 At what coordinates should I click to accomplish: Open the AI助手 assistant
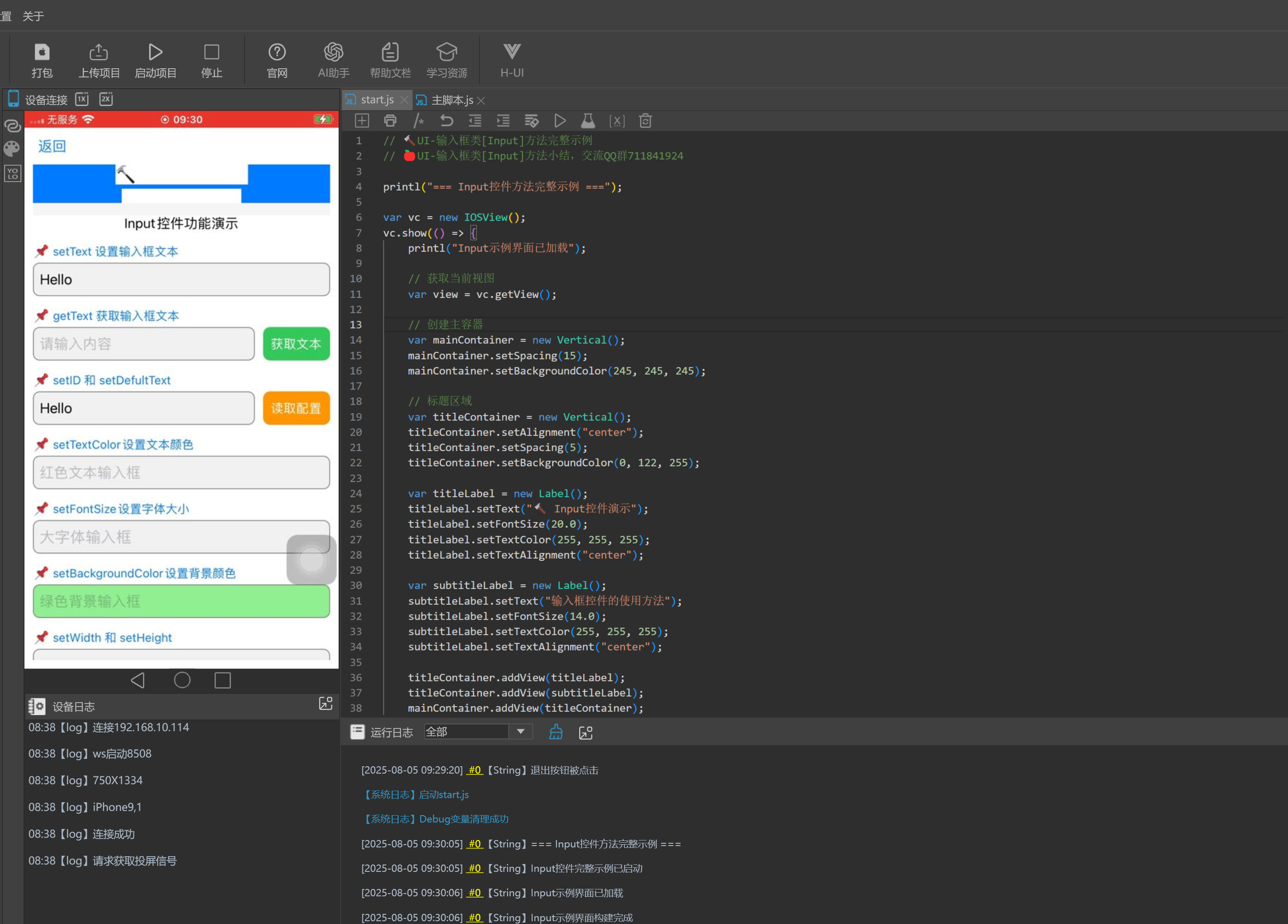[x=333, y=52]
